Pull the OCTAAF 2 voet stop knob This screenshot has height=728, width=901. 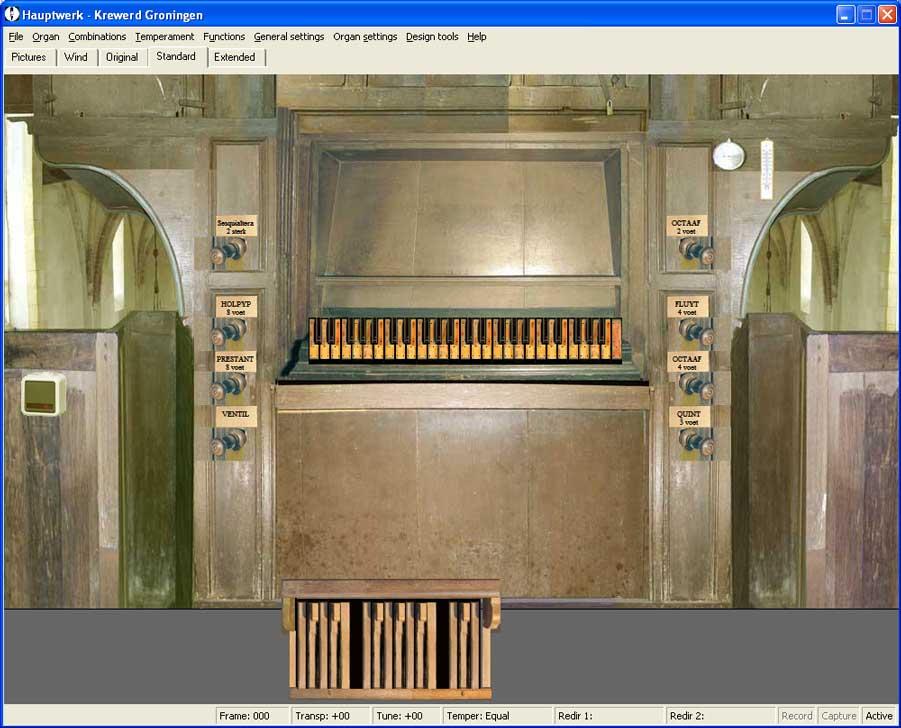coord(689,249)
